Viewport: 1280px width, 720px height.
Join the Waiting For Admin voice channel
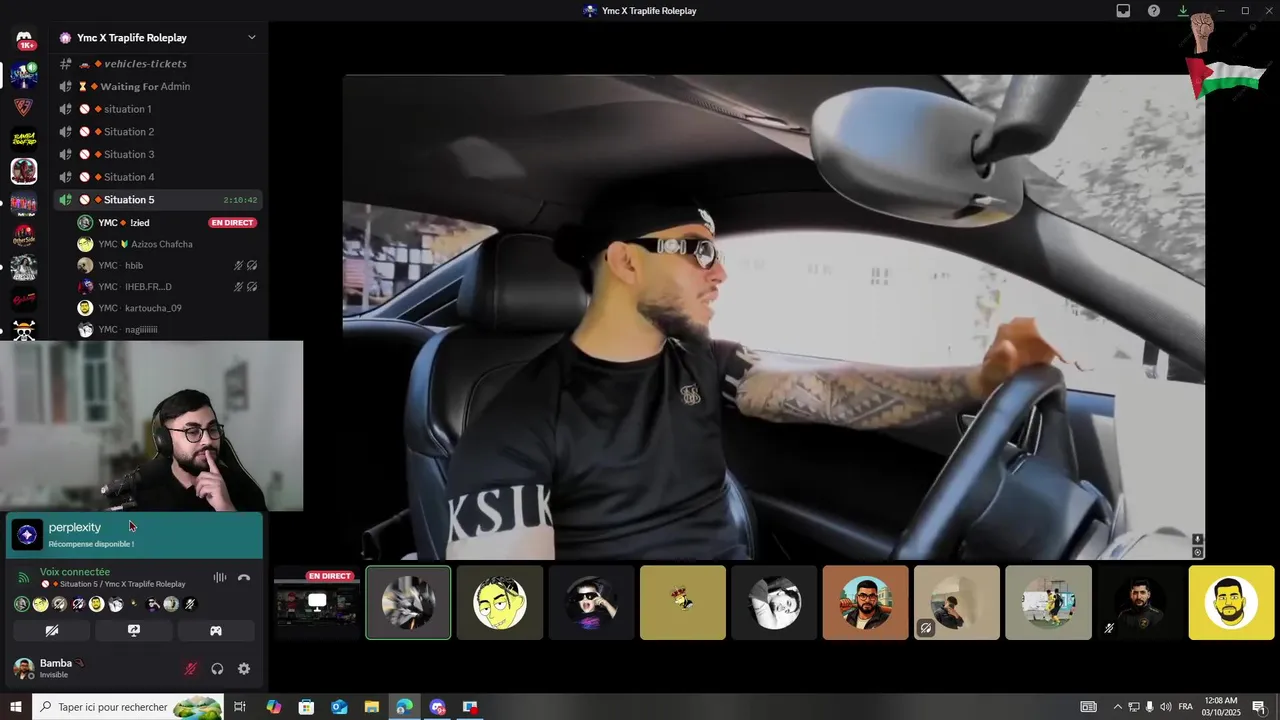[158, 86]
